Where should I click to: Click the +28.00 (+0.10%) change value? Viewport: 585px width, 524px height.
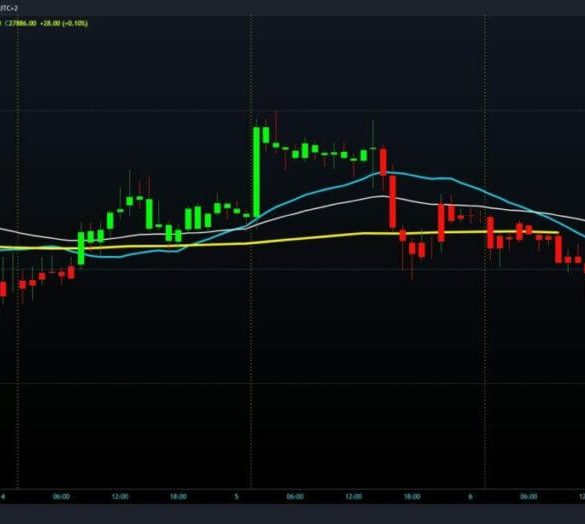[64, 23]
